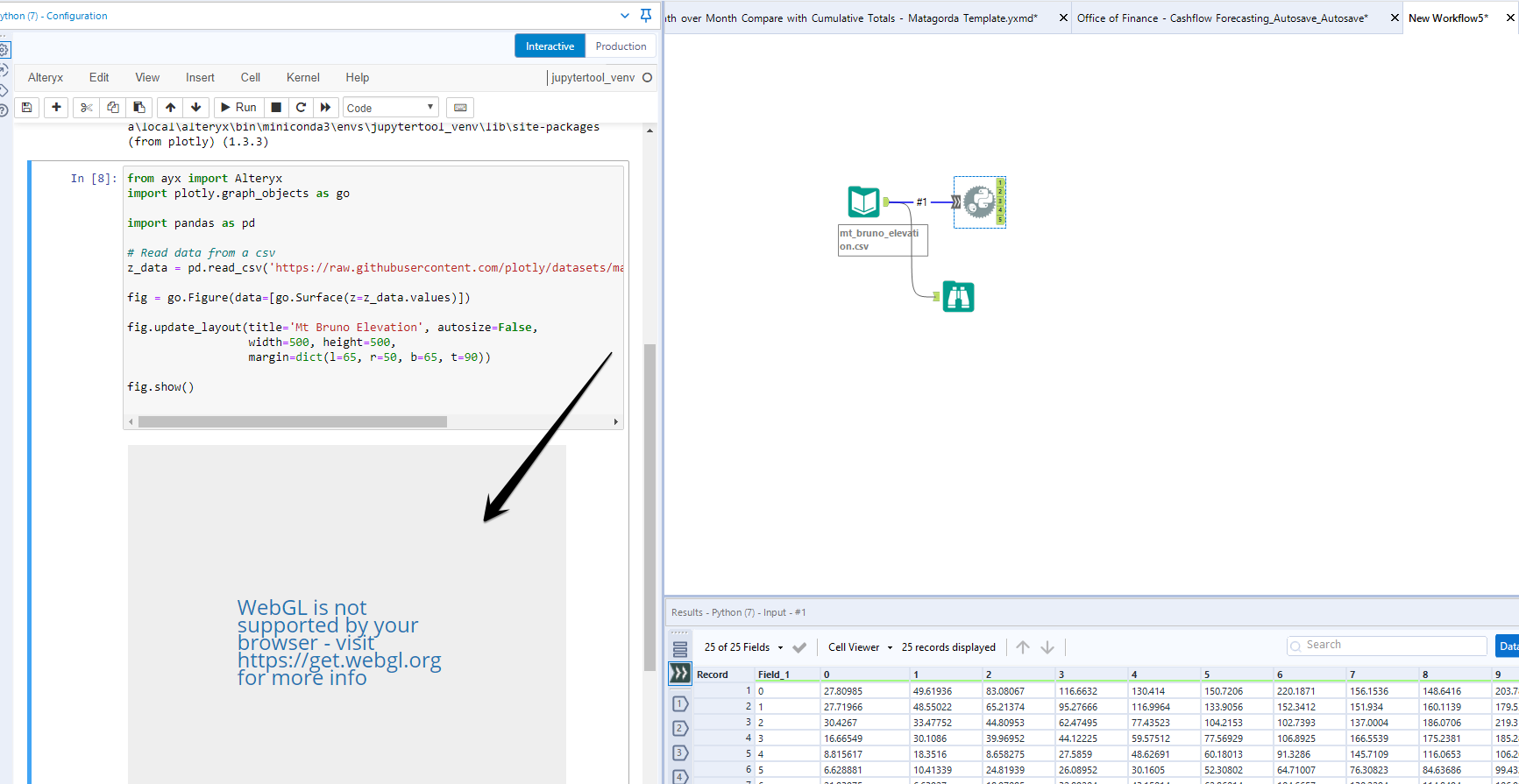Viewport: 1519px width, 784px height.
Task: Cut selected cell with scissors icon
Action: tap(86, 107)
